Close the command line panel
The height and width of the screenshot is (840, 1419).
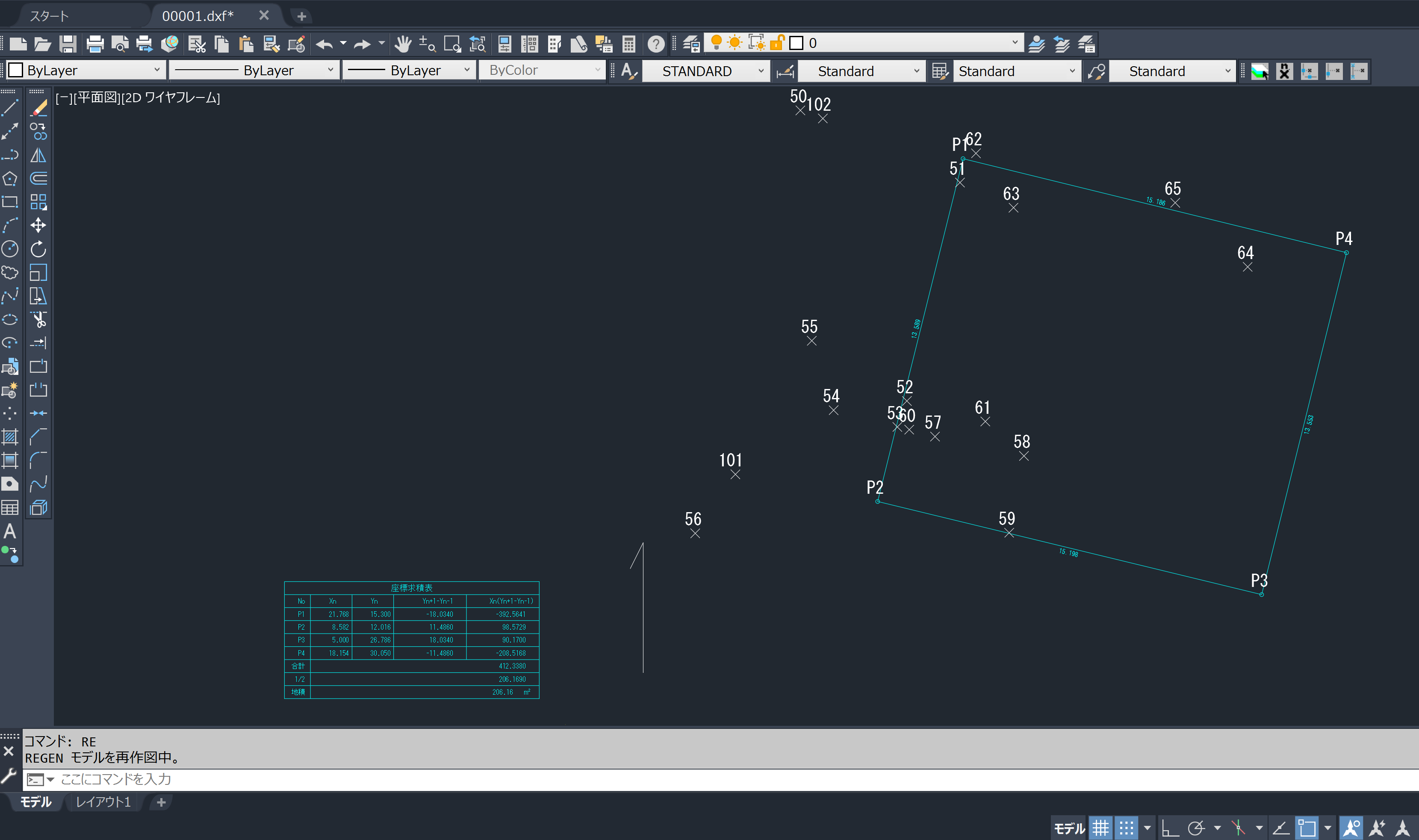[x=9, y=751]
